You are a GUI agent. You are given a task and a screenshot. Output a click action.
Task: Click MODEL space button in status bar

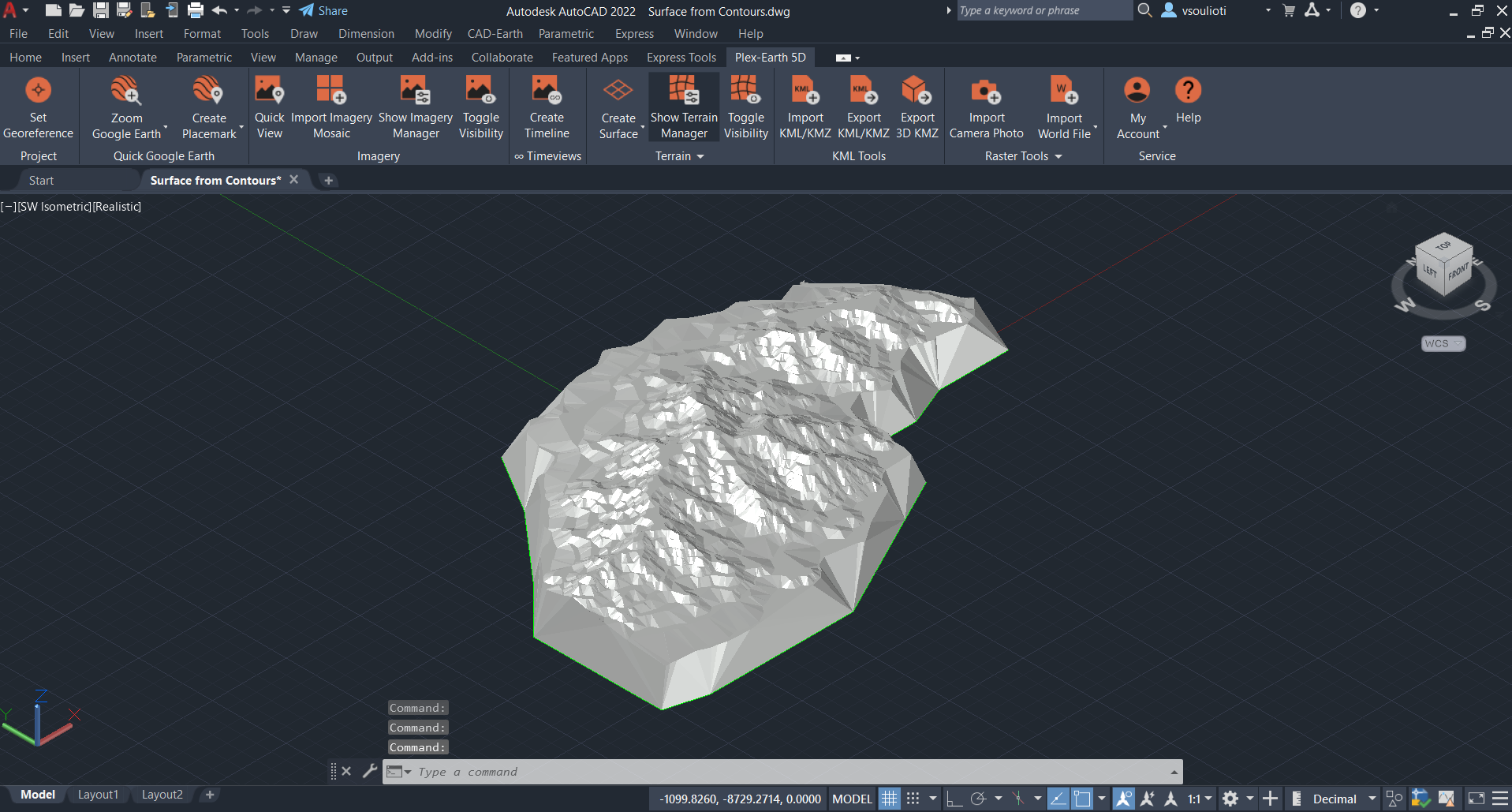click(x=852, y=799)
